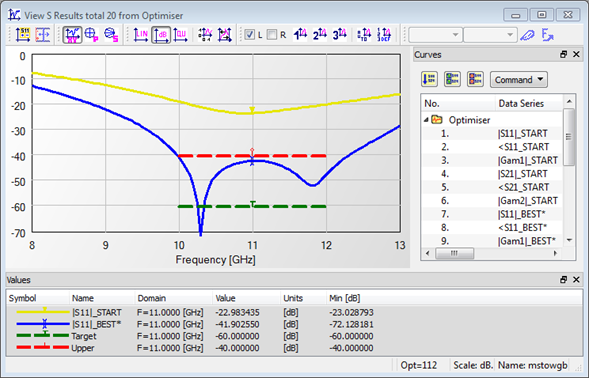This screenshot has width=589, height=378.
Task: Select the dB scale icon
Action: click(x=161, y=35)
